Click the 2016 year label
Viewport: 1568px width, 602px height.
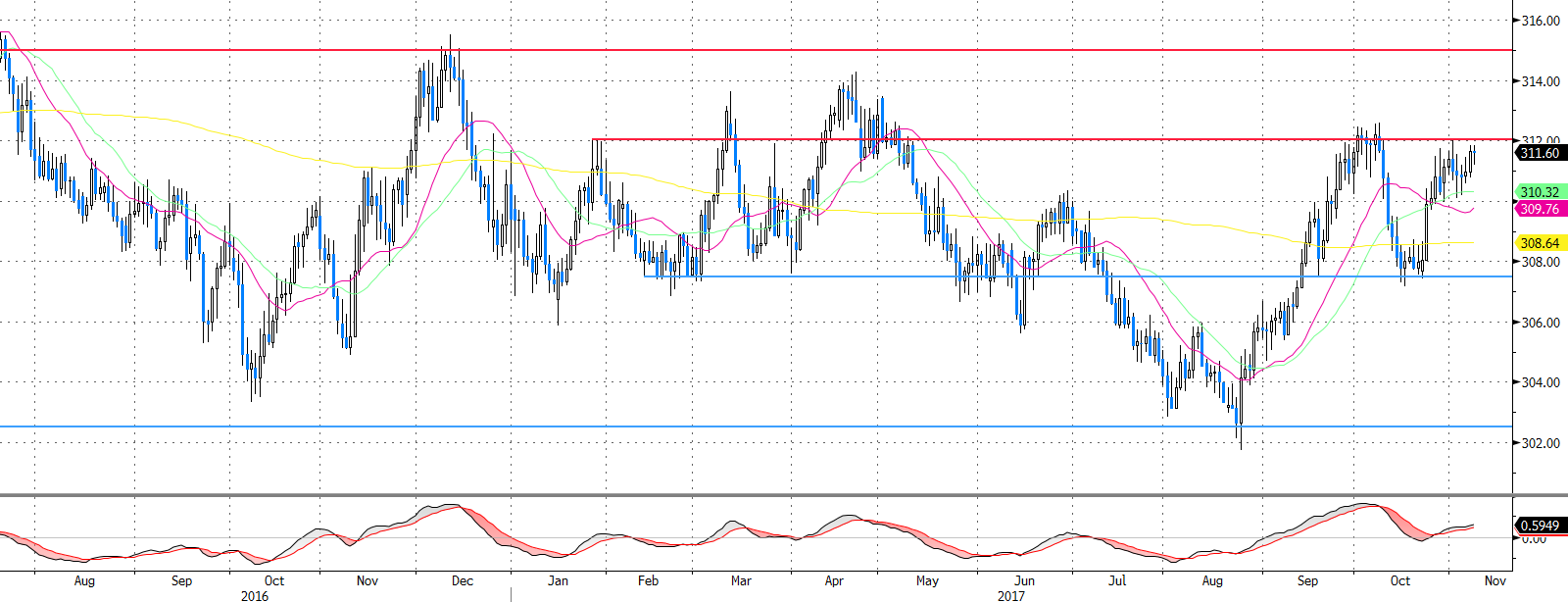pyautogui.click(x=254, y=595)
